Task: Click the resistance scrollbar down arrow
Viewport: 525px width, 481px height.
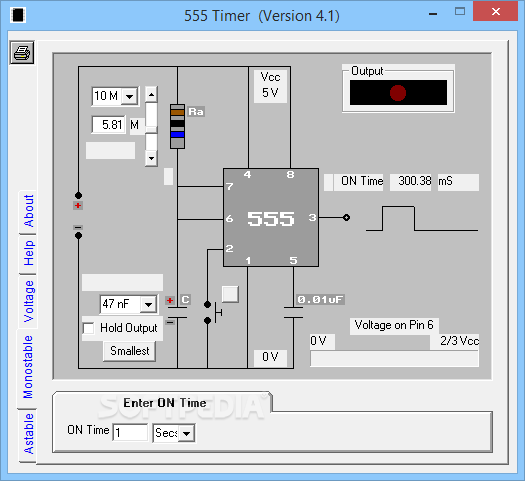Action: (151, 158)
